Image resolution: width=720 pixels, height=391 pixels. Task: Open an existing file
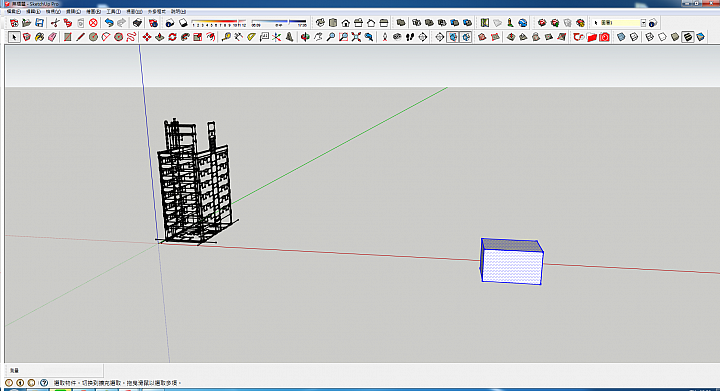(27, 22)
